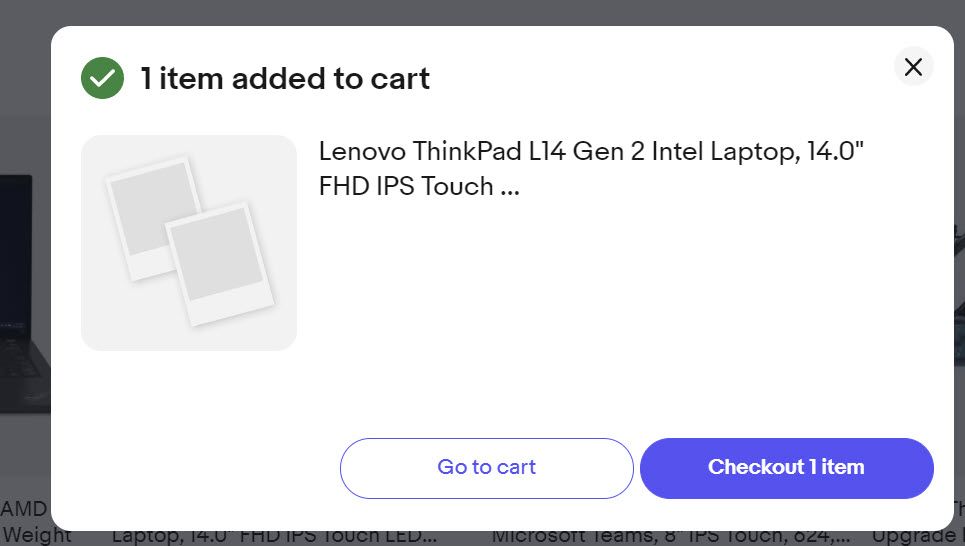Close the added-to-cart dialog with X
The height and width of the screenshot is (546, 965).
tap(913, 67)
